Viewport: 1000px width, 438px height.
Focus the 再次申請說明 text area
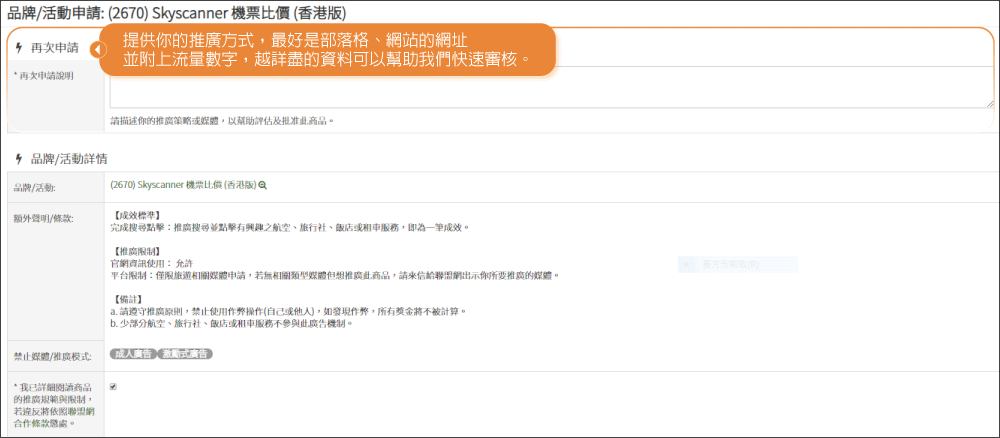(x=552, y=87)
